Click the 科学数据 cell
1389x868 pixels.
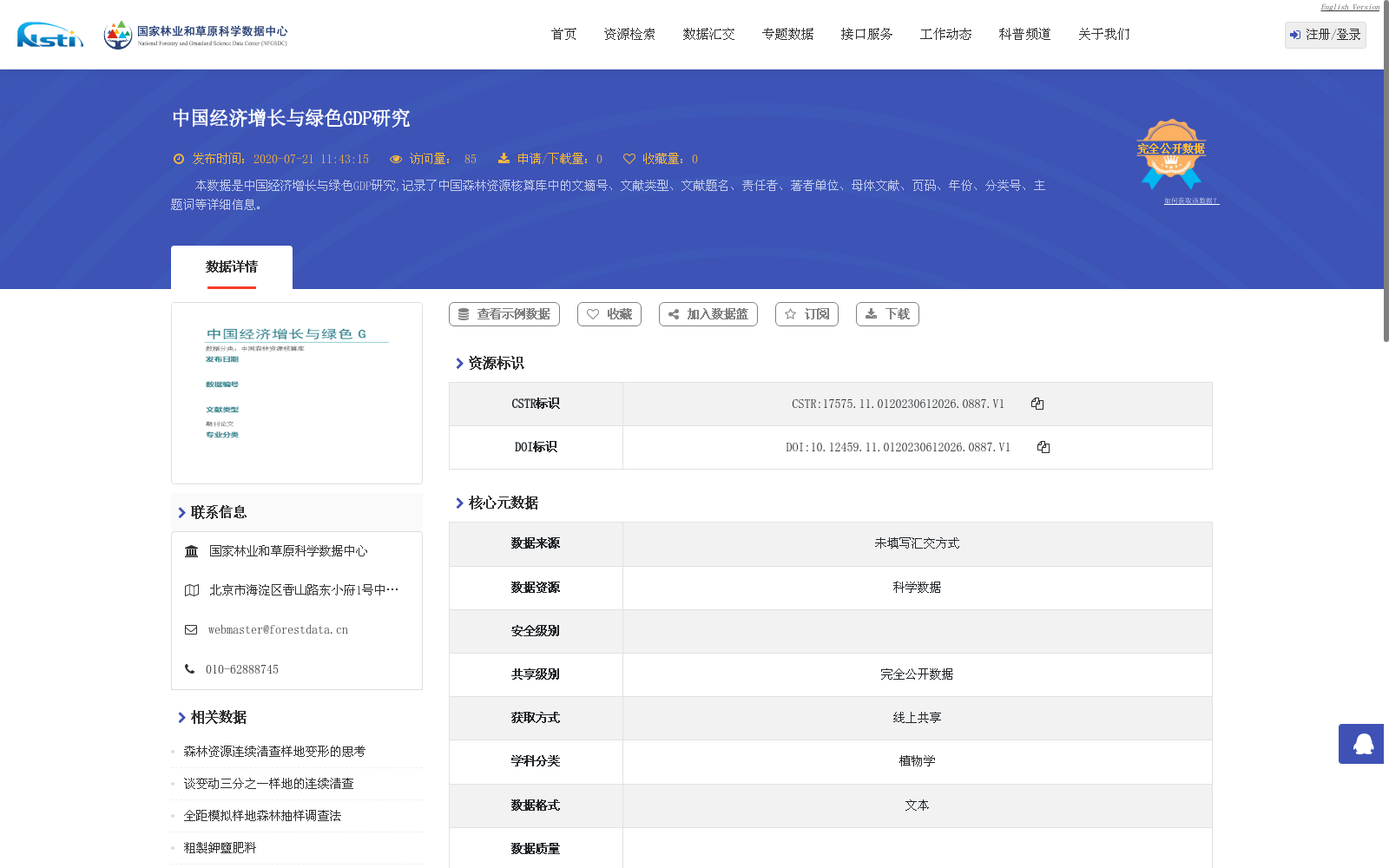coord(917,588)
